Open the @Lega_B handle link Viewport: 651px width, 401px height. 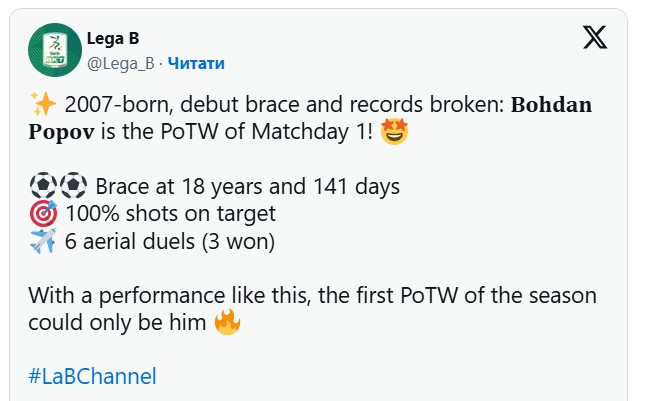[123, 63]
